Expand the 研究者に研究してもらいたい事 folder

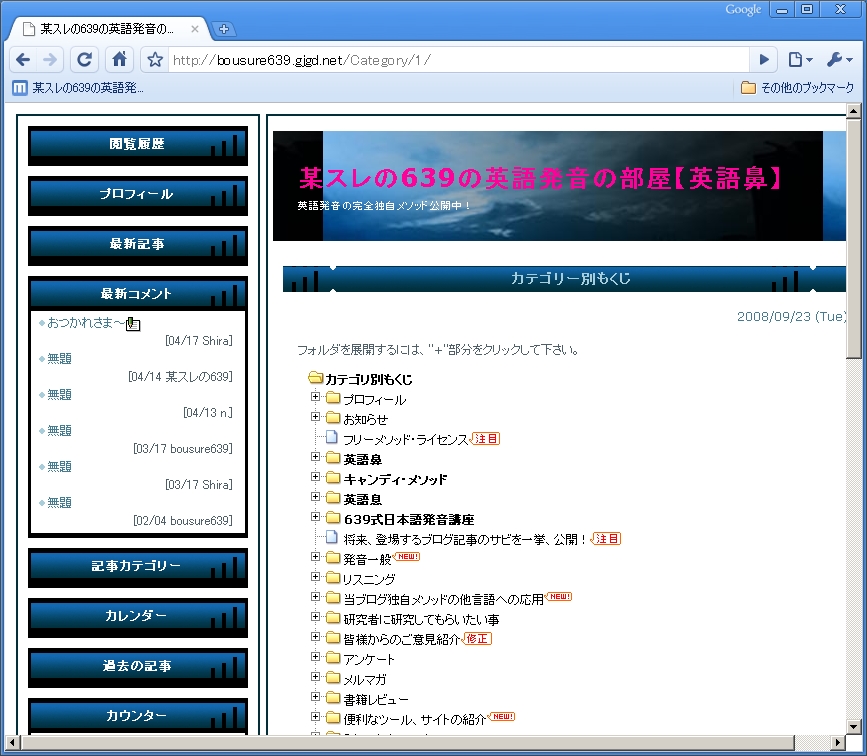(315, 617)
